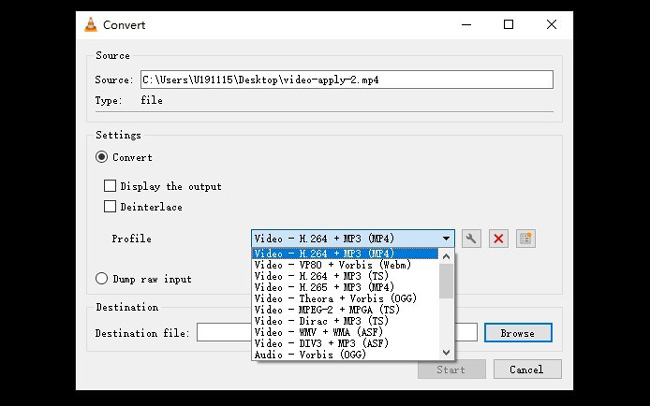Select Audio - Vorbis (OGG) profile
This screenshot has width=650, height=406.
345,354
